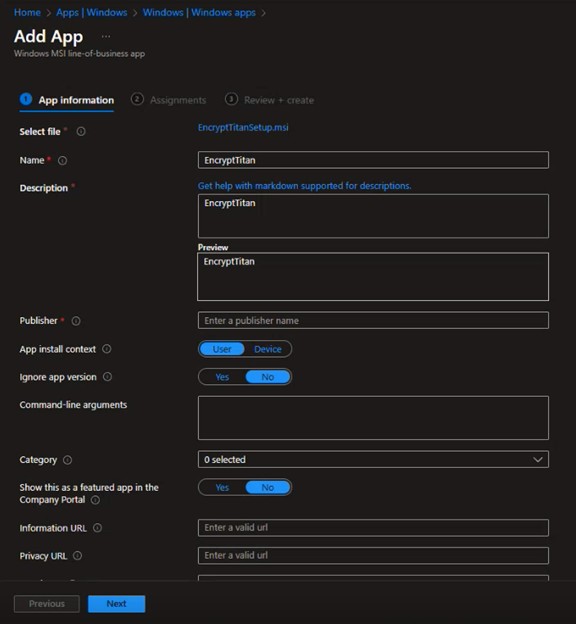Click the Privacy URL input field
576x624 pixels.
(x=373, y=556)
